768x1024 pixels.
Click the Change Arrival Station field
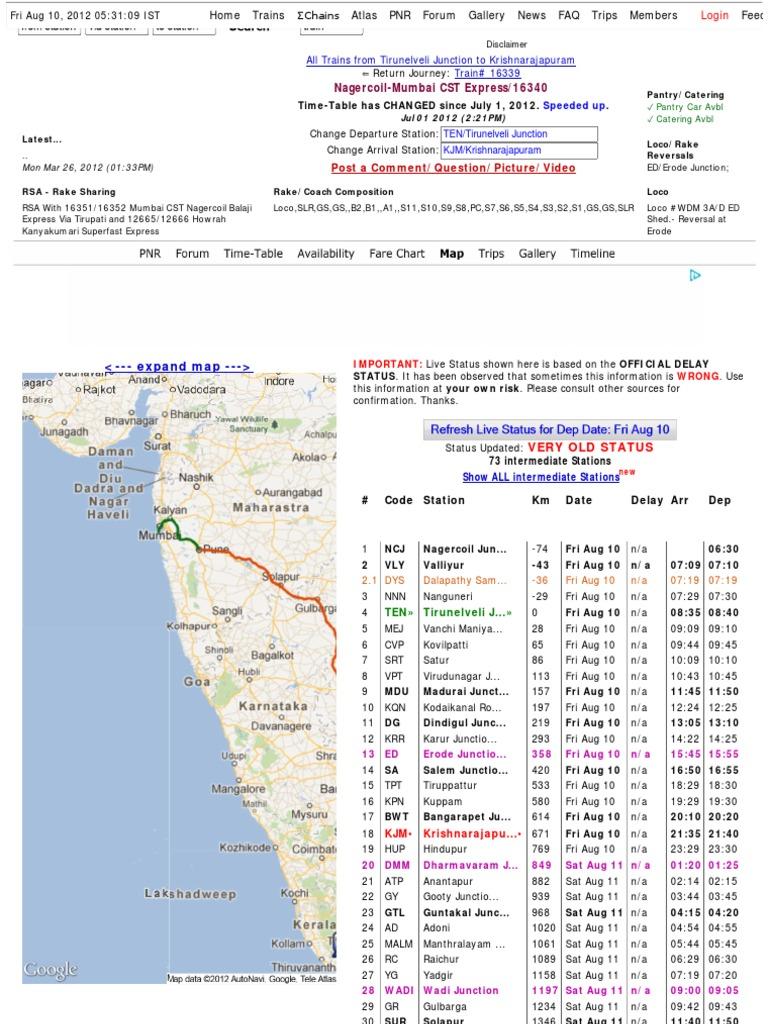519,150
